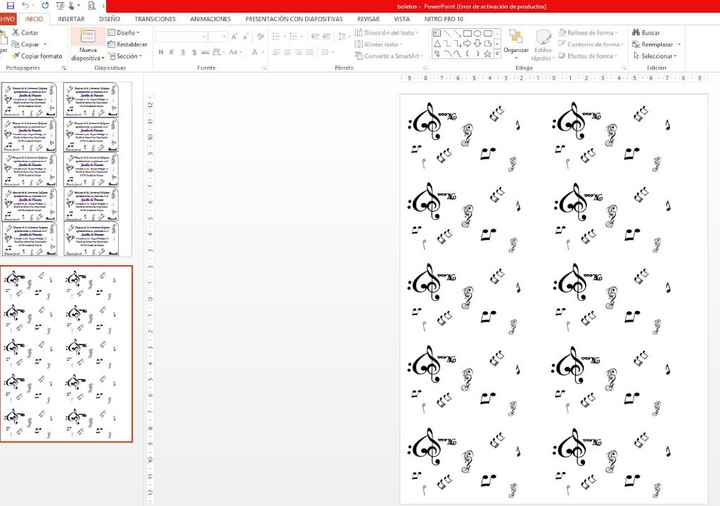The height and width of the screenshot is (506, 720).
Task: Click Copiar formato painter
Action: coord(38,56)
